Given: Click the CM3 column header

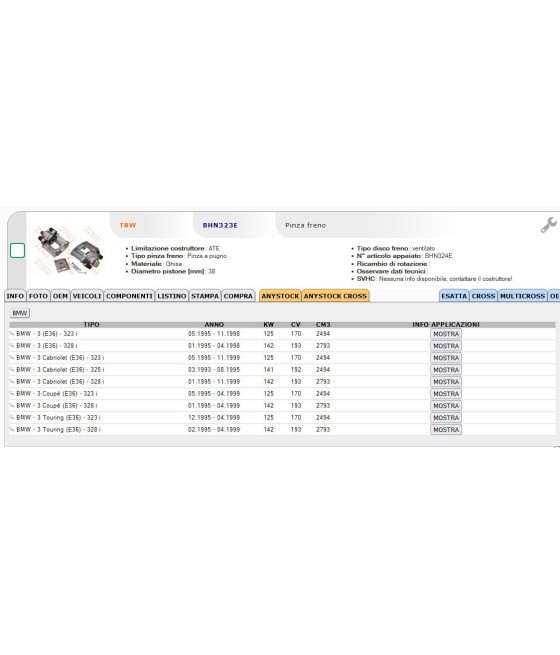Looking at the screenshot, I should click(323, 325).
